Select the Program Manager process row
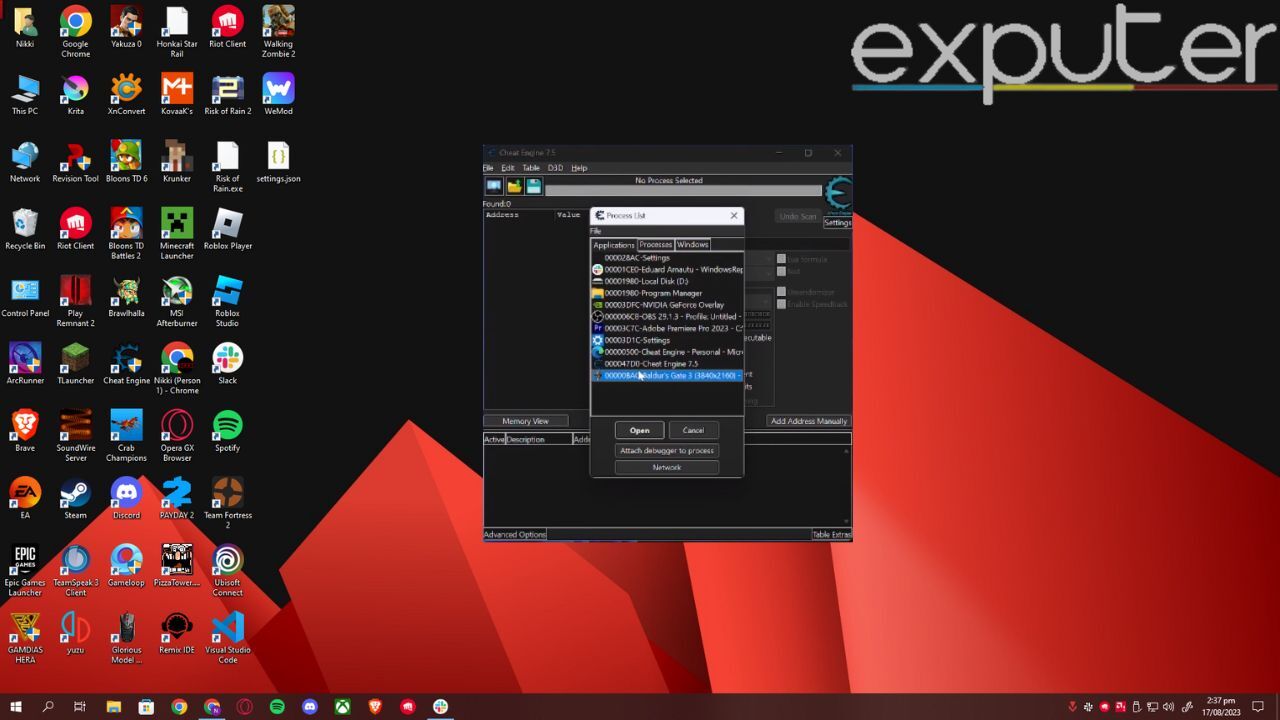Image resolution: width=1280 pixels, height=720 pixels. [667, 293]
